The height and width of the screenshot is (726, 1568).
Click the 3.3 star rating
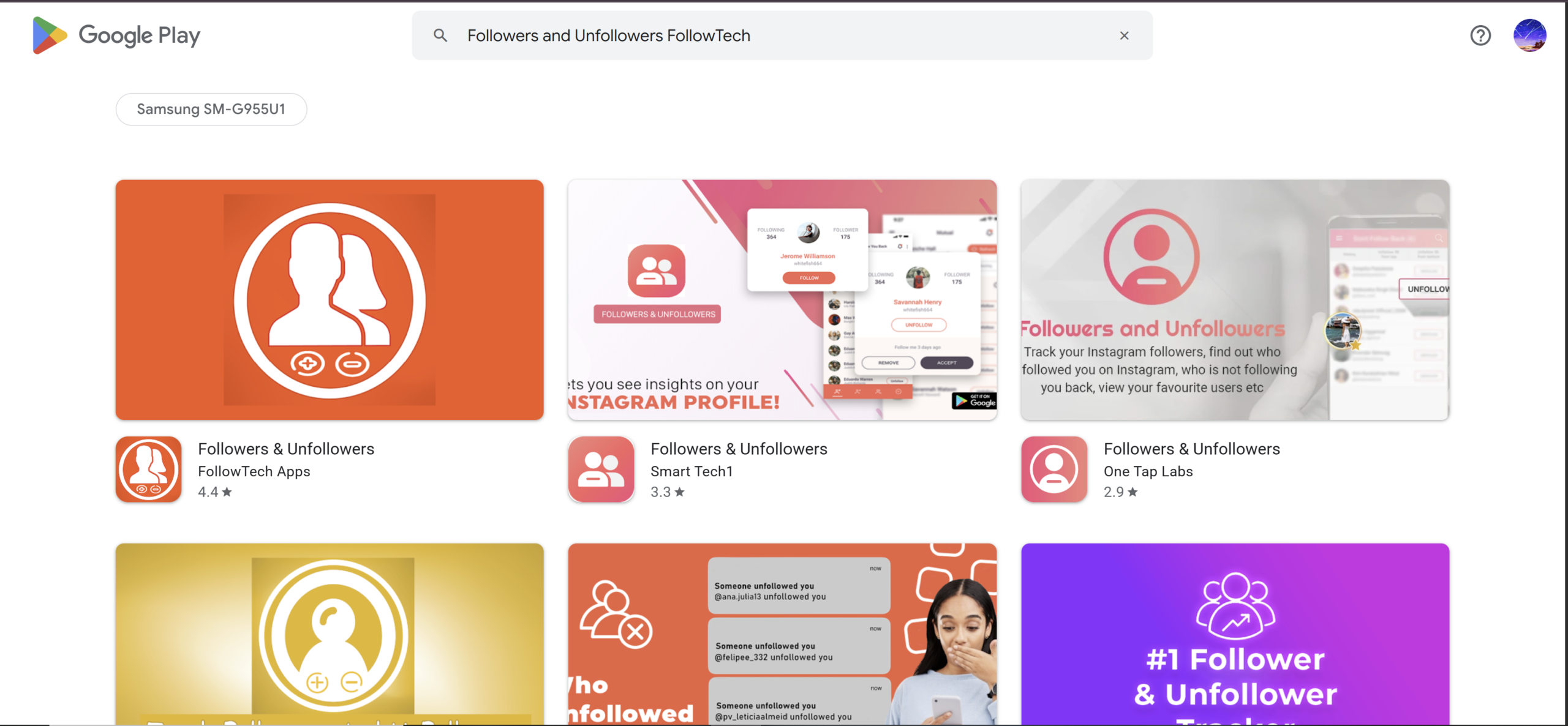[x=668, y=492]
